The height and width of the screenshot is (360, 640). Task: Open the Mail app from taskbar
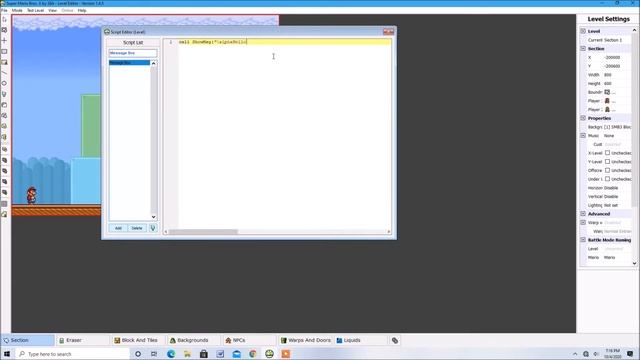(x=236, y=354)
